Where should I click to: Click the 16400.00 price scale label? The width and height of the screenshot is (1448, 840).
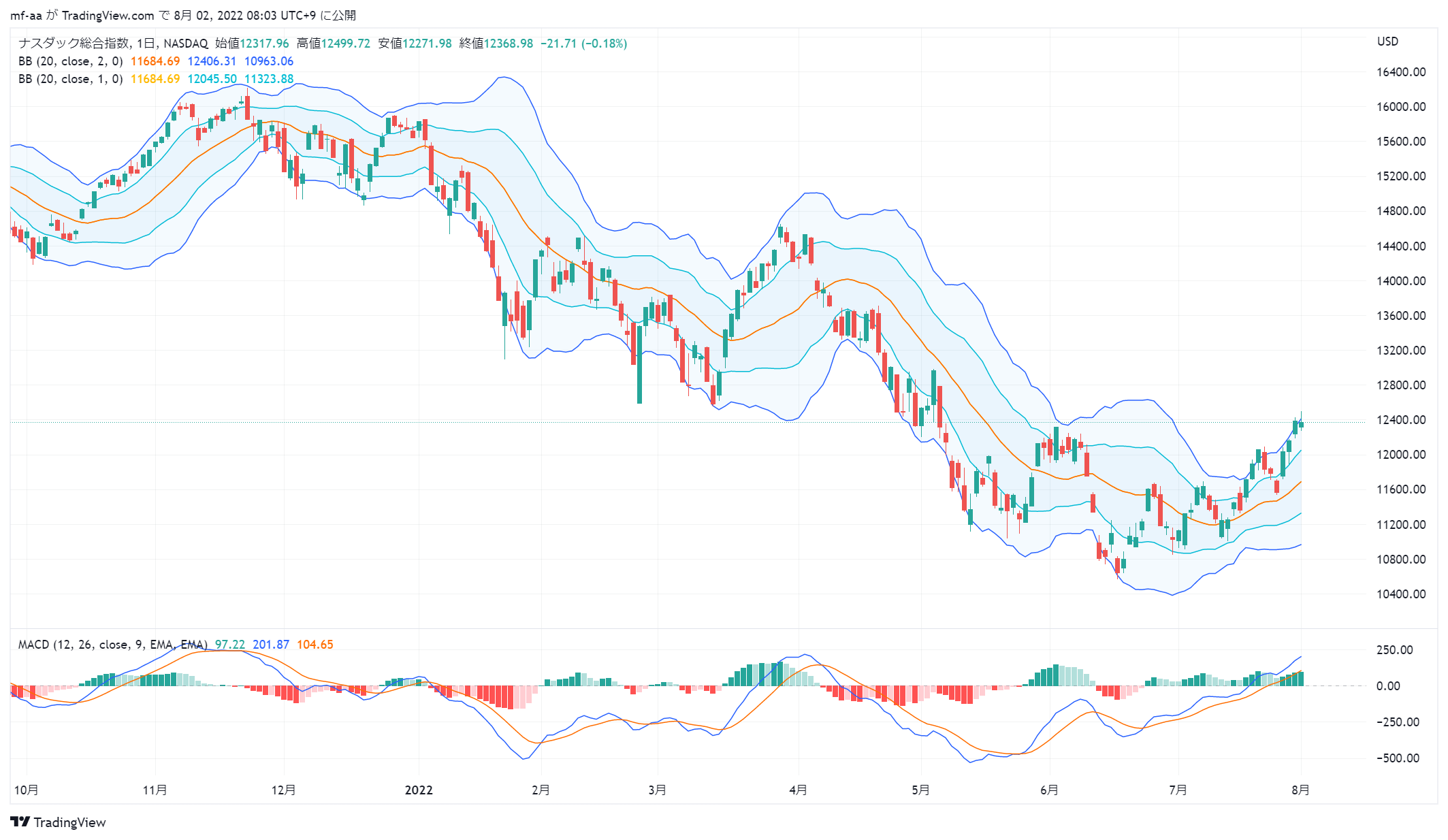pos(1401,72)
